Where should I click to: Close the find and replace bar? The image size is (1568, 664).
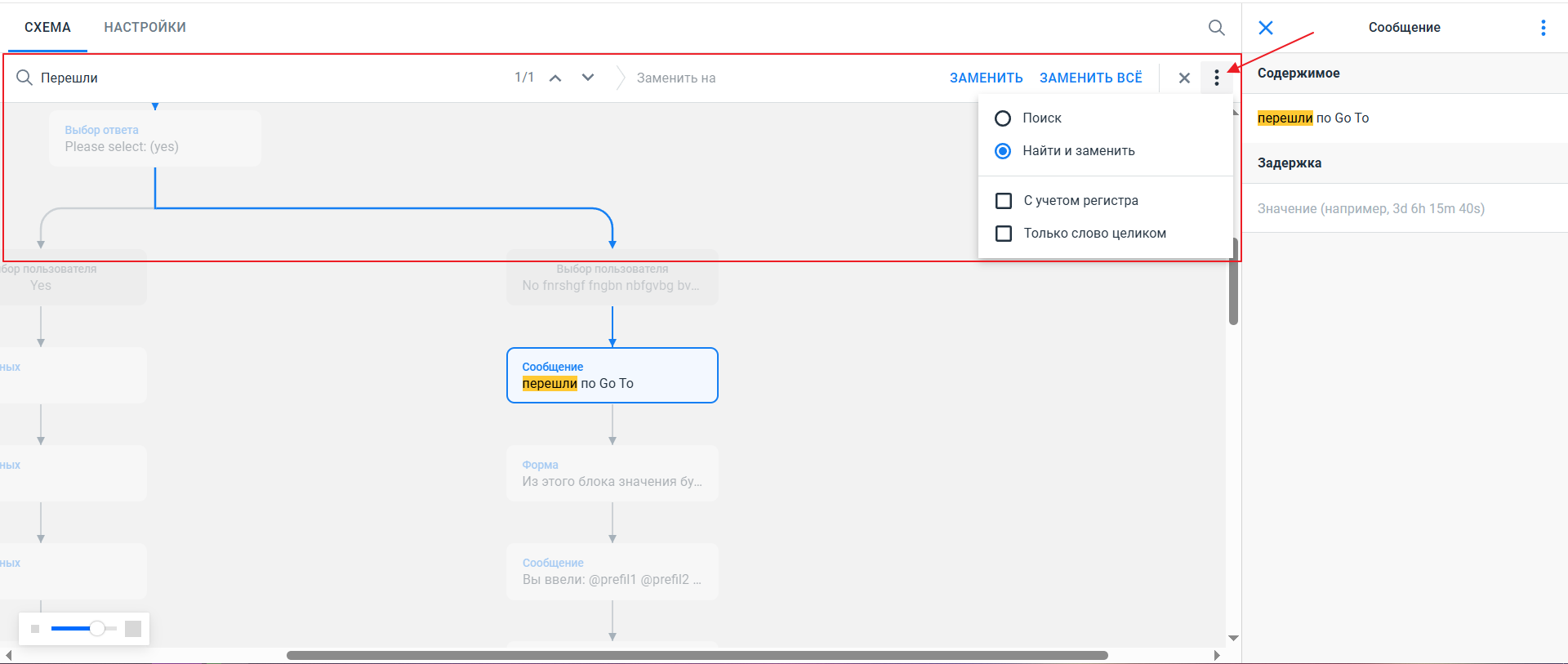pyautogui.click(x=1184, y=78)
